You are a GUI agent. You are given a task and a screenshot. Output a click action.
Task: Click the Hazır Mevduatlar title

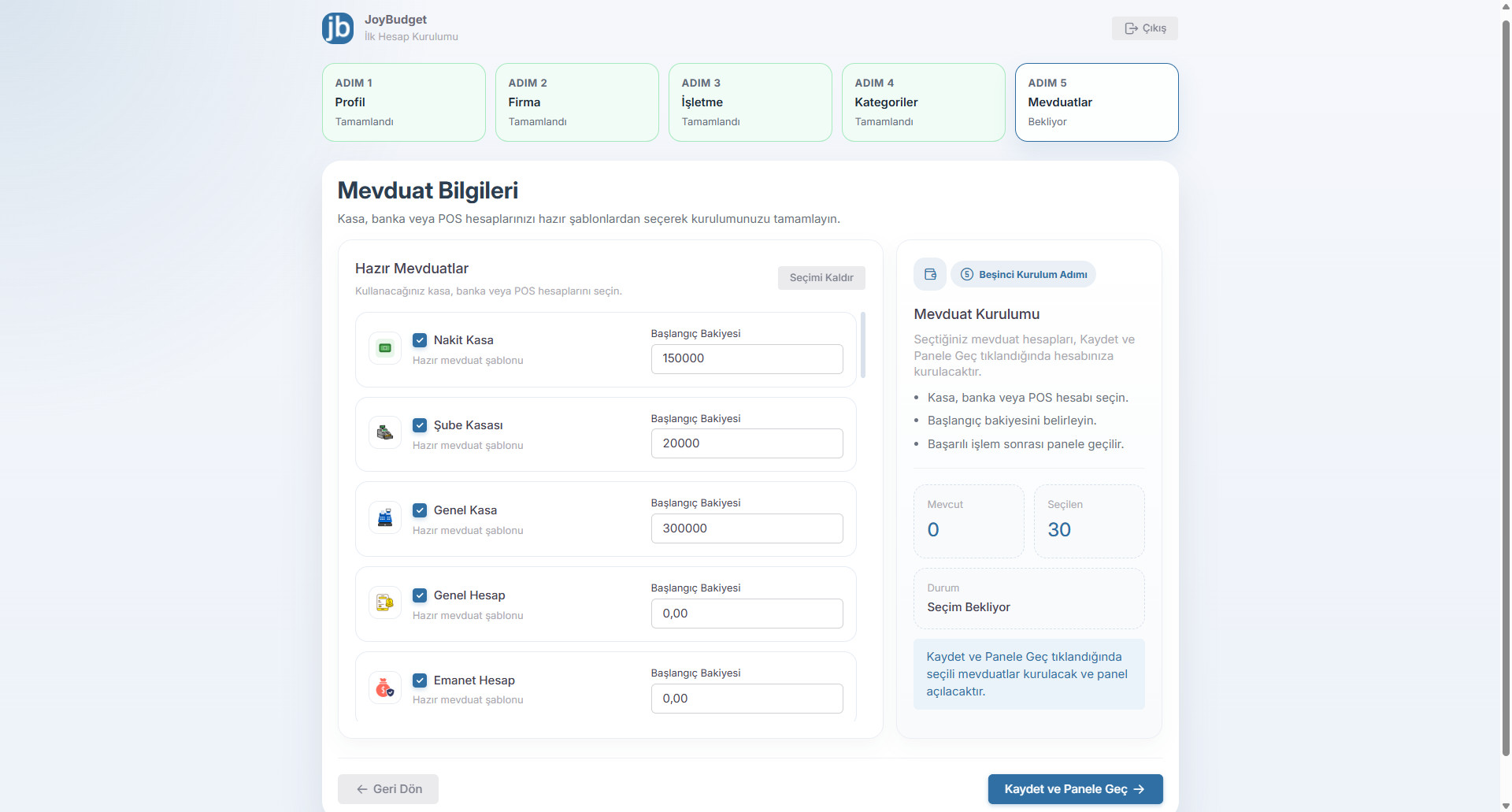(412, 269)
